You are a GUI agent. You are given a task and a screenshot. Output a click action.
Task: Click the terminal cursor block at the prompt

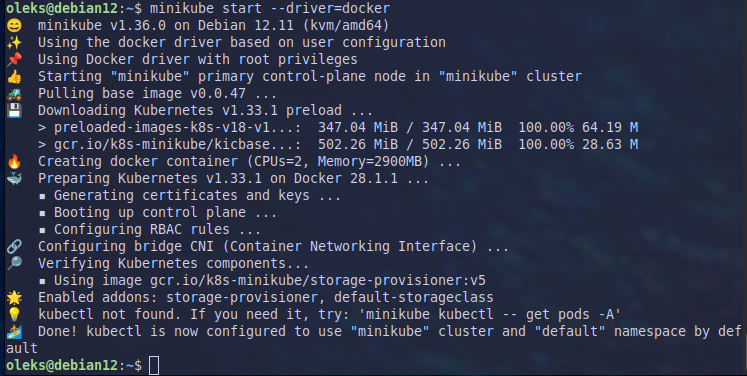click(154, 366)
